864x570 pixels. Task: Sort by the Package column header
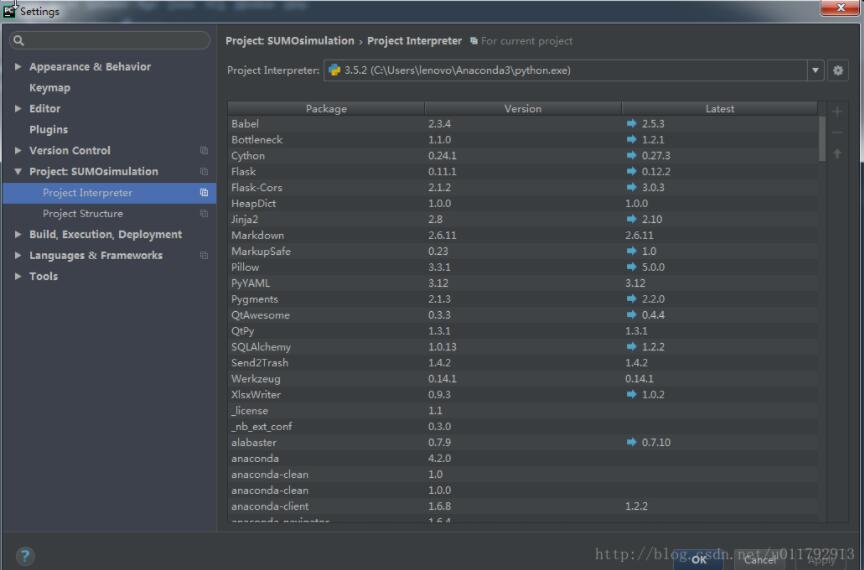point(326,109)
